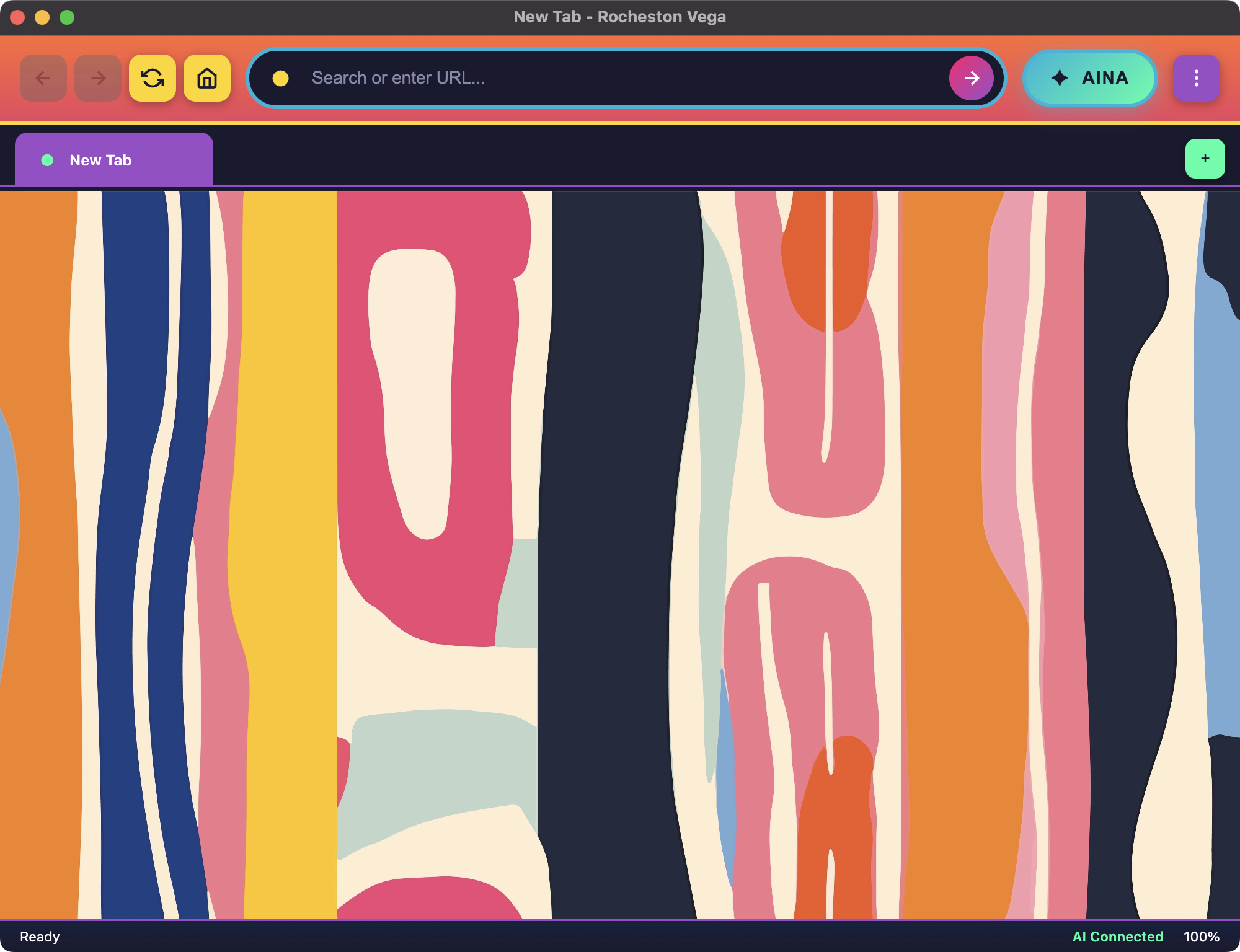This screenshot has height=952, width=1240.
Task: Open the three-dot browser menu
Action: (1196, 78)
